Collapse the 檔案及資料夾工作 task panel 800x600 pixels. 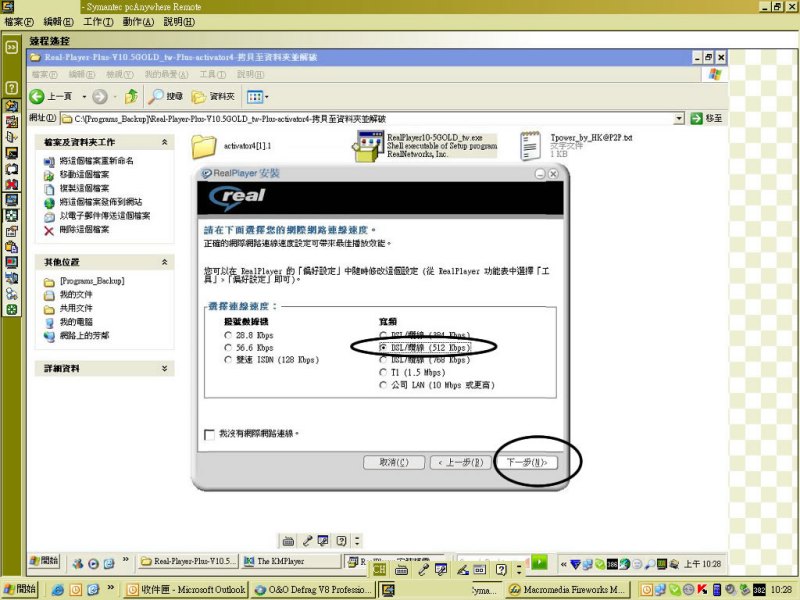pos(164,142)
